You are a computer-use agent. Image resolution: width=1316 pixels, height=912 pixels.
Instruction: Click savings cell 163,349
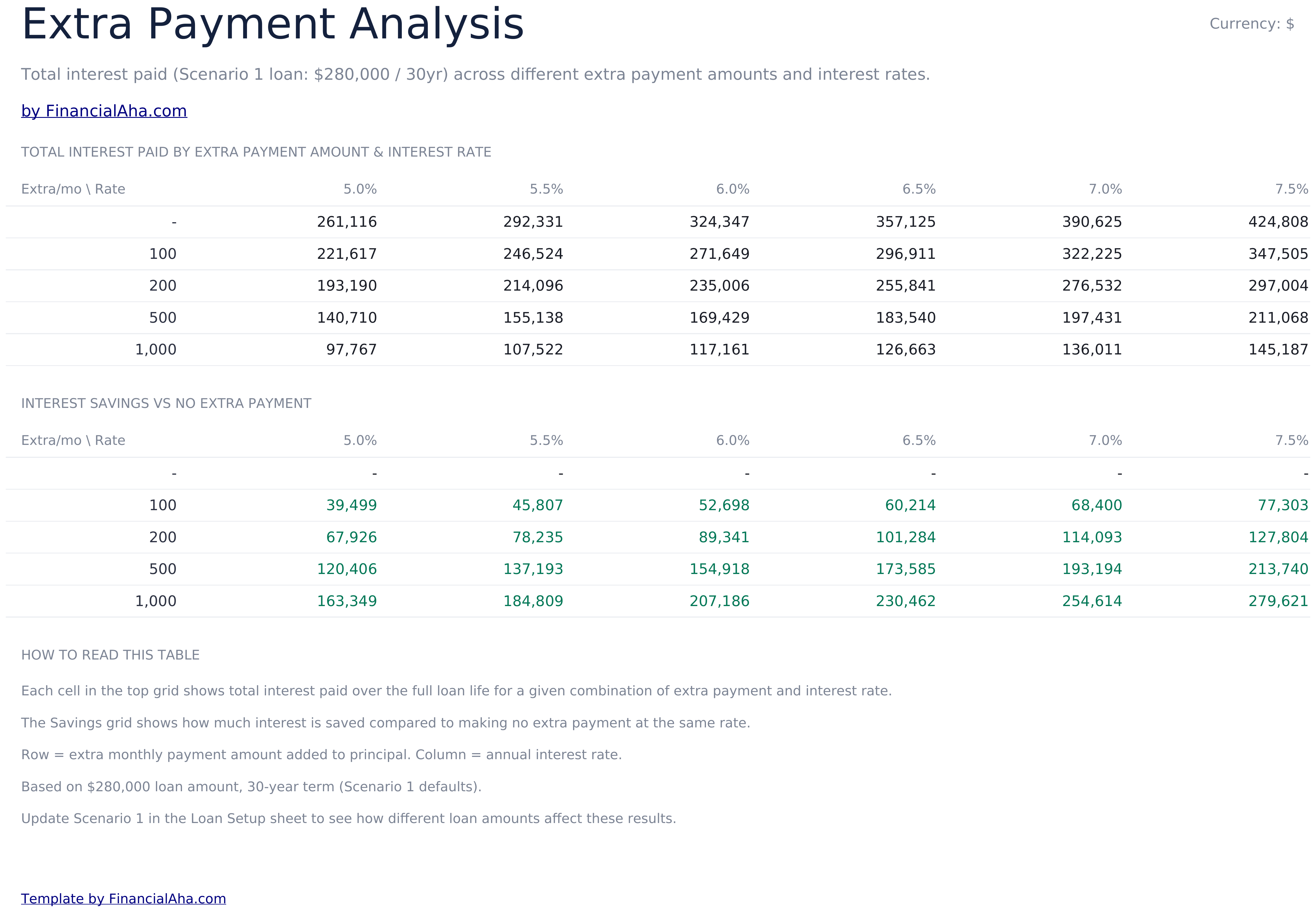347,601
